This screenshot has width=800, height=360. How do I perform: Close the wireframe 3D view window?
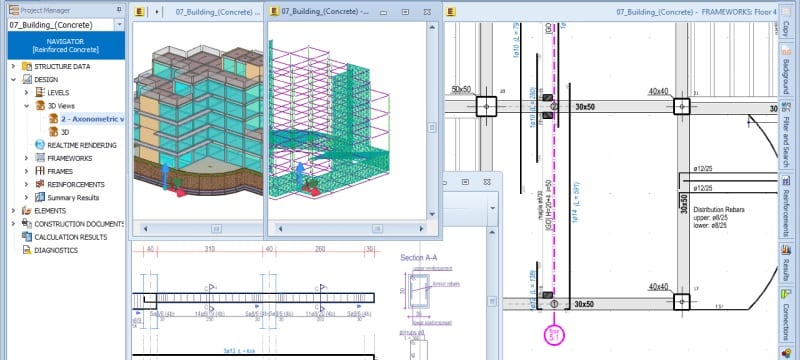428,12
